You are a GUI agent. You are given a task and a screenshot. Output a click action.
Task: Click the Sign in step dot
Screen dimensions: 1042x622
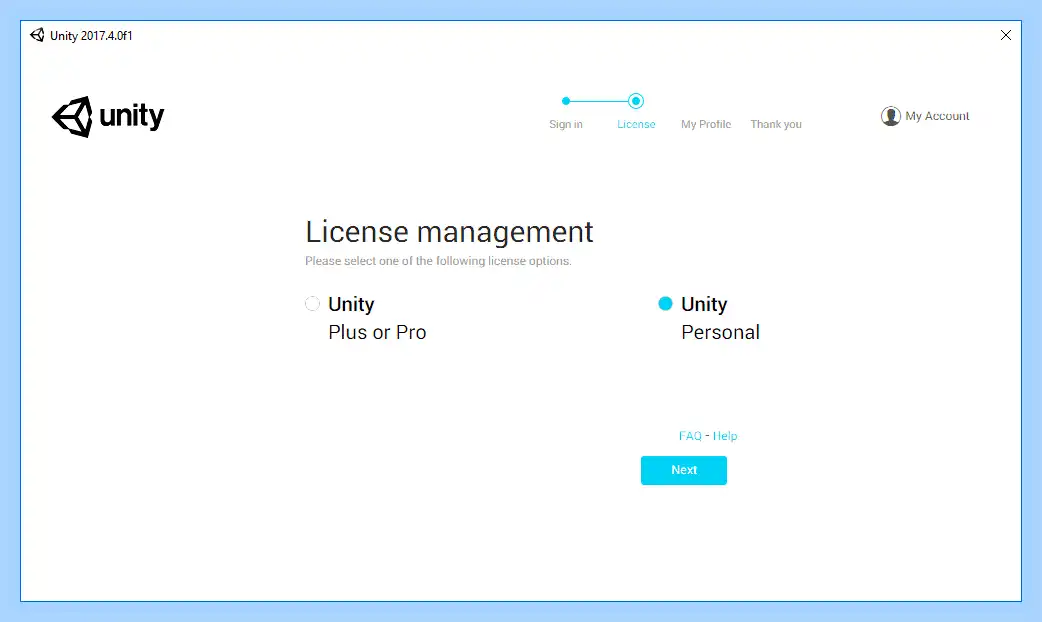pyautogui.click(x=566, y=101)
